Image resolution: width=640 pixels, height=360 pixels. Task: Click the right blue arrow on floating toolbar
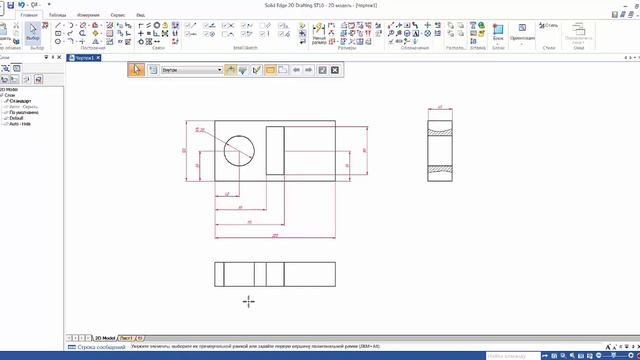(309, 70)
